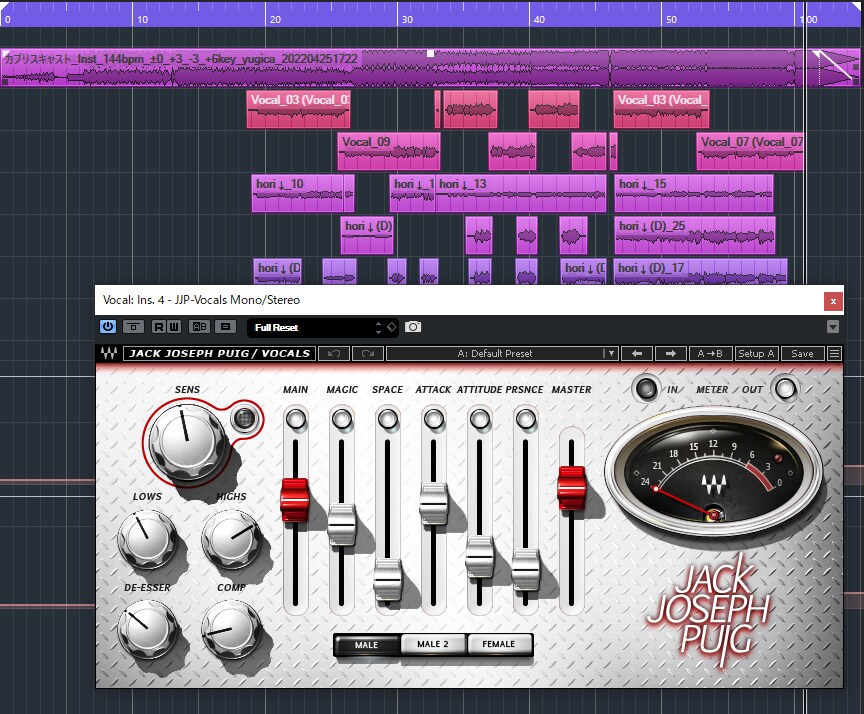Click the HIGHS knob
Viewport: 864px width, 714px height.
point(230,539)
